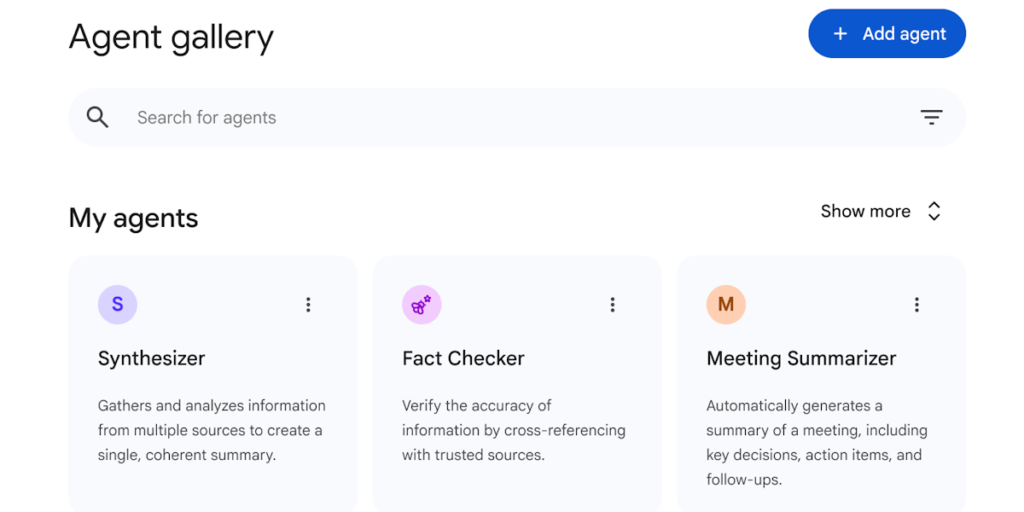The height and width of the screenshot is (512, 1024).
Task: Click the plus icon in Add agent
Action: 840,34
